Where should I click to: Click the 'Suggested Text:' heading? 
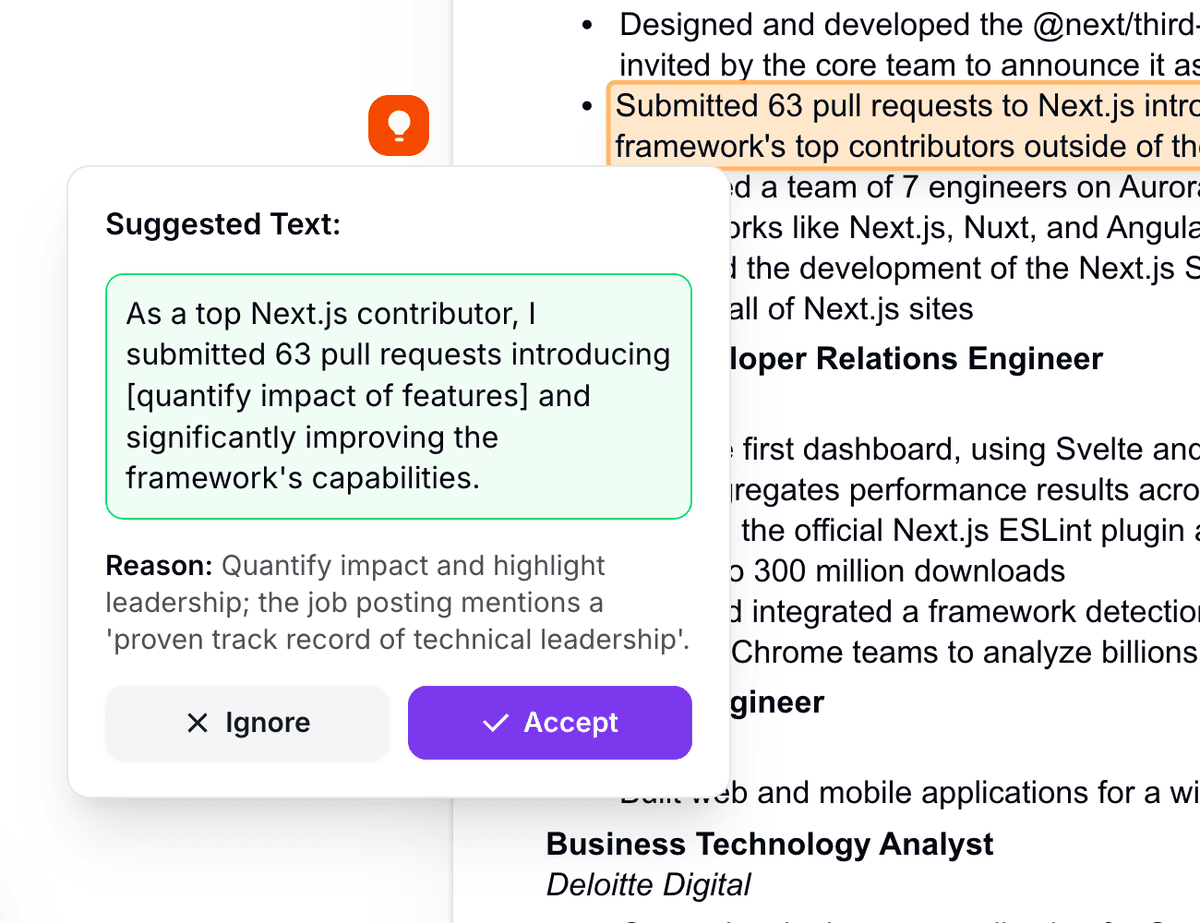click(223, 224)
